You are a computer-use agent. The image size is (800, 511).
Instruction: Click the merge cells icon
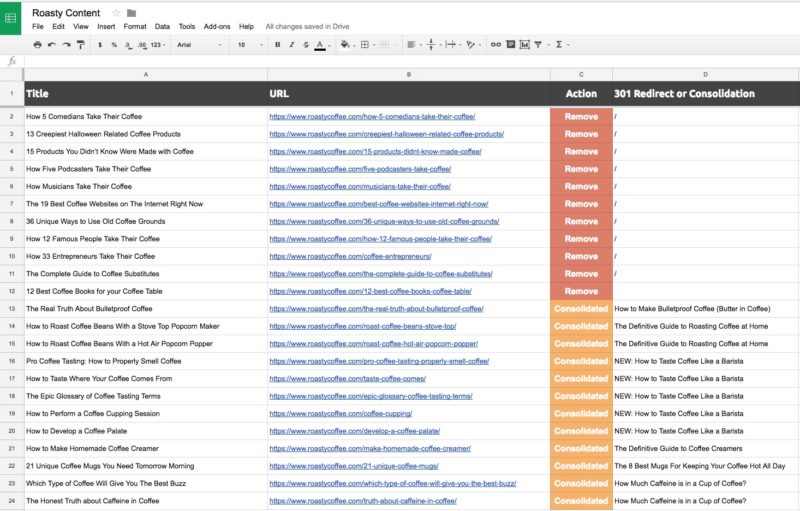[385, 45]
